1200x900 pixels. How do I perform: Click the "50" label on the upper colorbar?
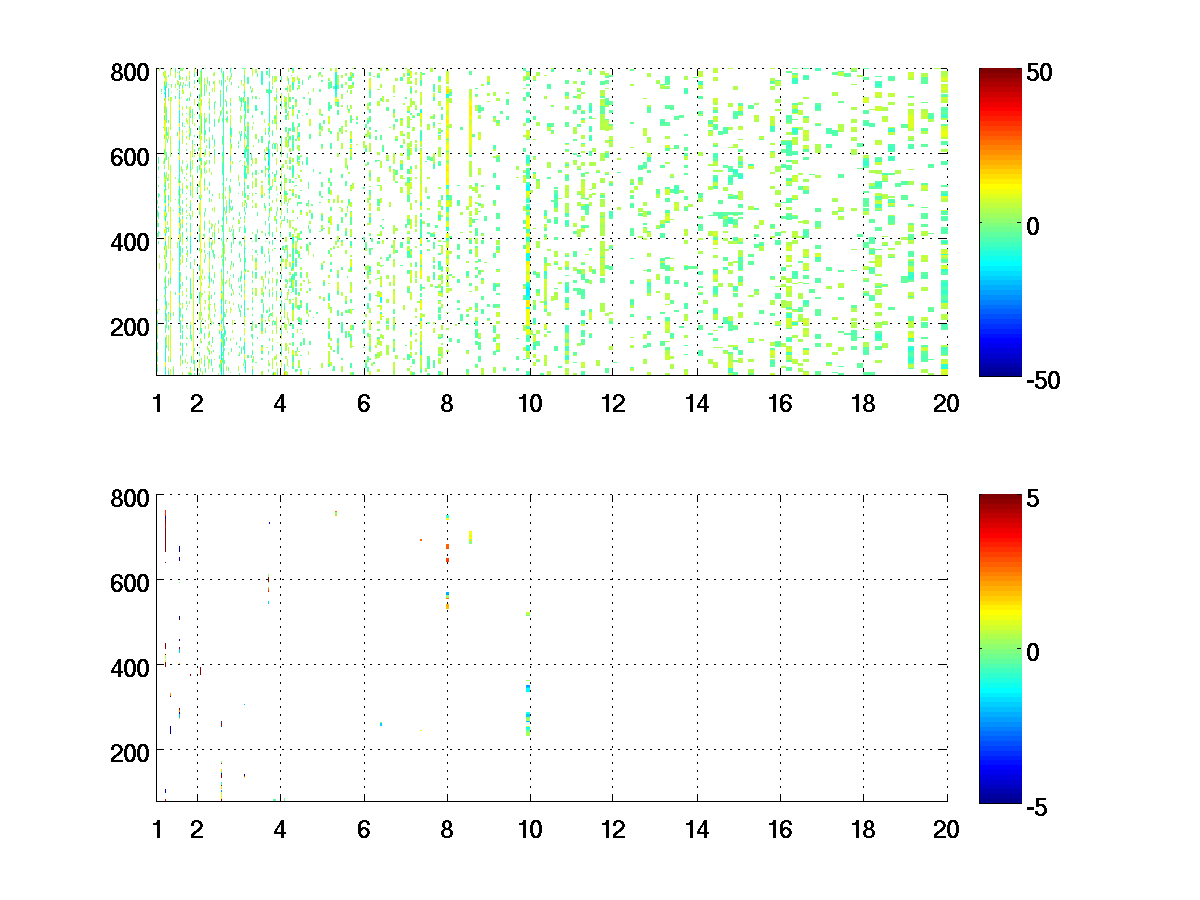(x=1038, y=73)
